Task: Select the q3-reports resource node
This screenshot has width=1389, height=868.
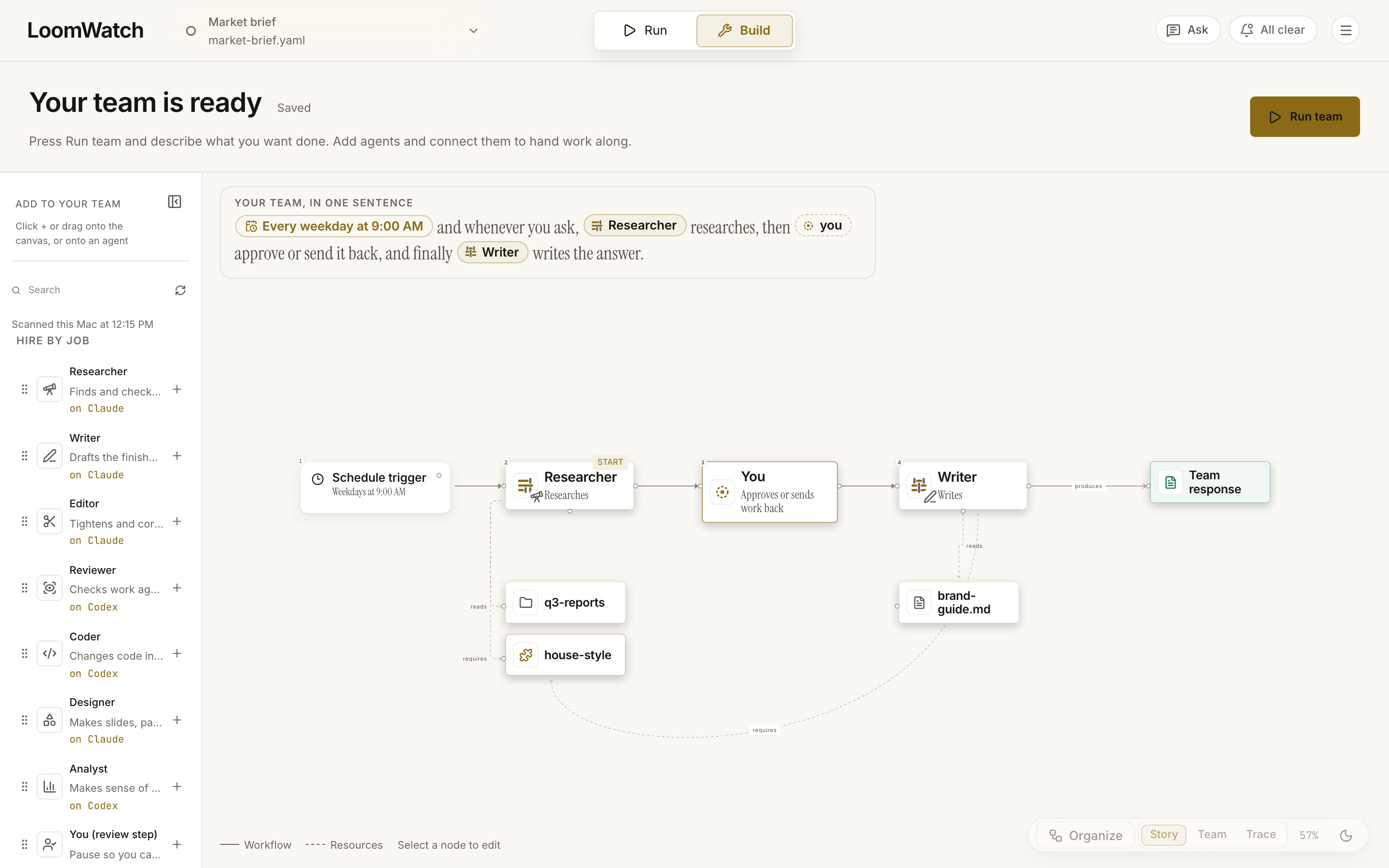Action: point(565,602)
